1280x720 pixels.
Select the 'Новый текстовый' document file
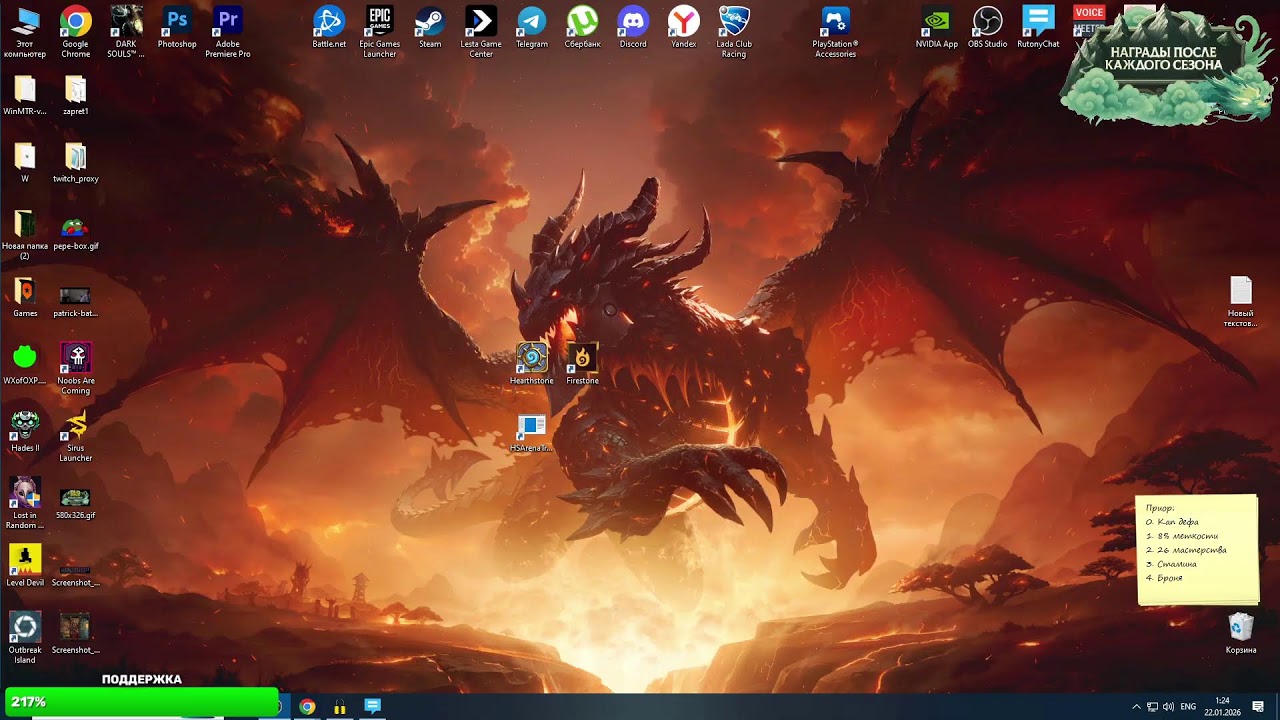point(1241,302)
